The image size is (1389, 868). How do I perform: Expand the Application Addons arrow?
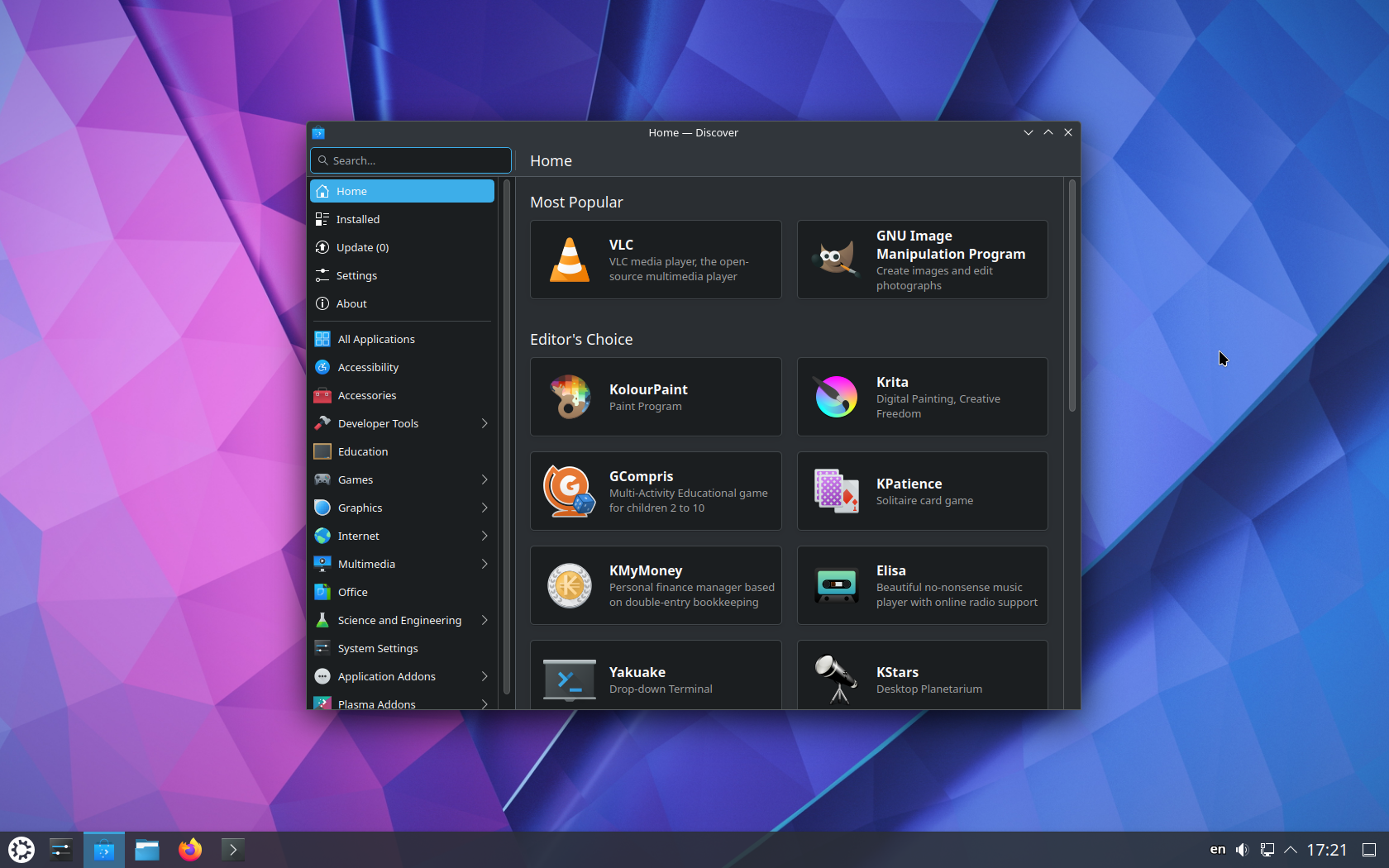pos(484,676)
